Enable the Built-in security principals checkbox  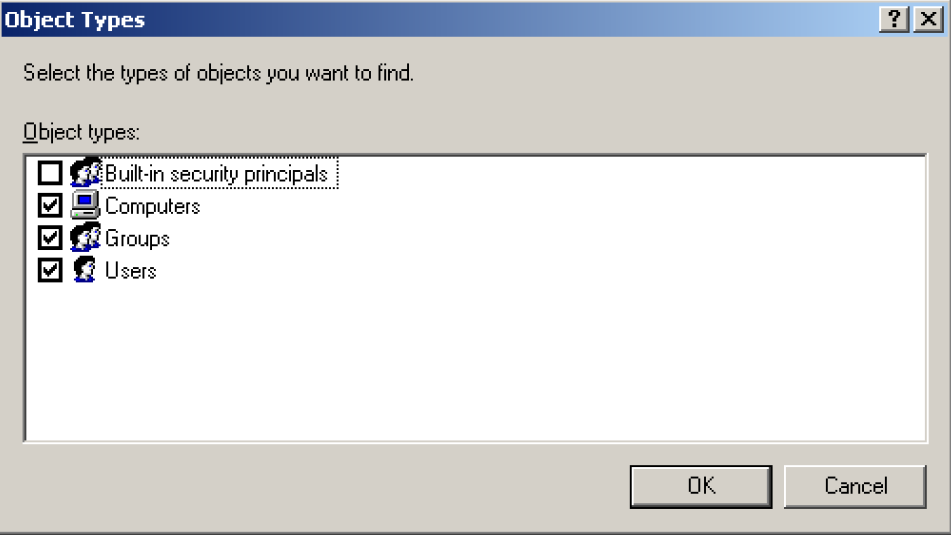pos(50,174)
